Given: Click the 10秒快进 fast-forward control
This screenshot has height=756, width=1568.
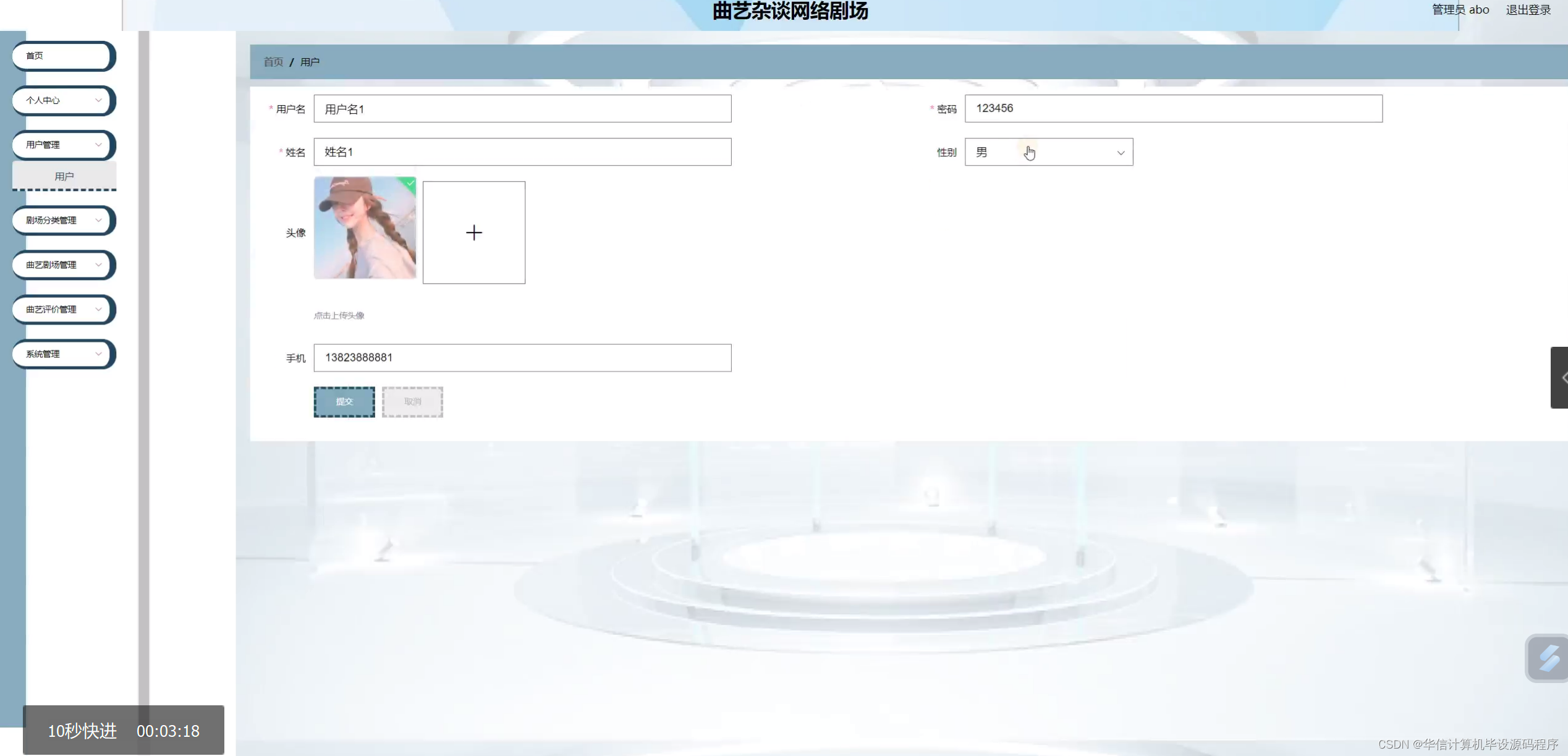Looking at the screenshot, I should 82,731.
